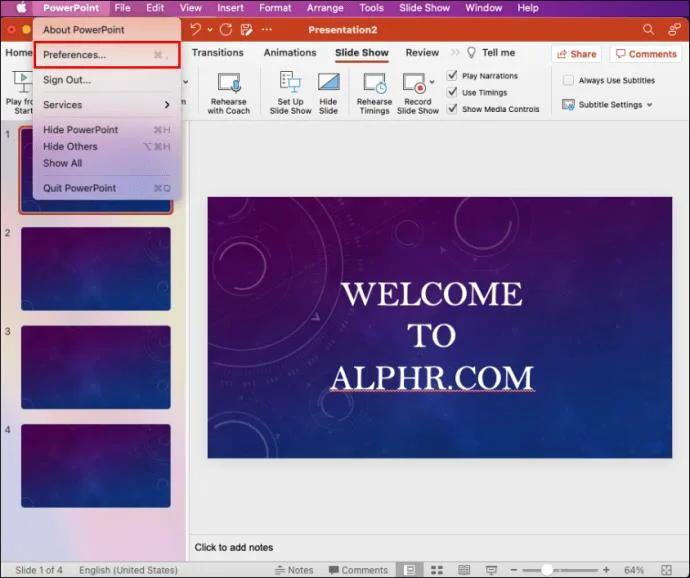Click the Share button

[576, 54]
